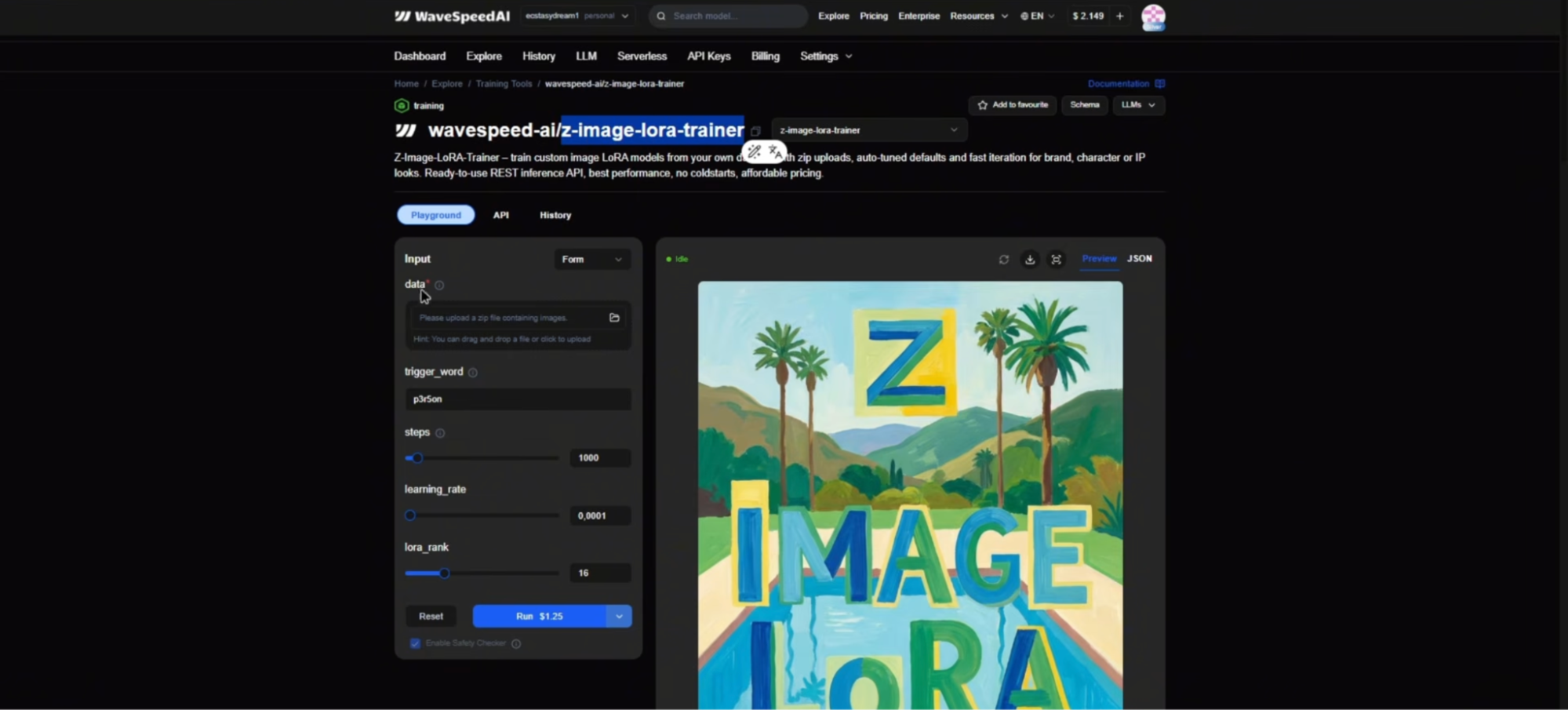Viewport: 1568px width, 710px height.
Task: Switch to the API tab
Action: point(501,215)
